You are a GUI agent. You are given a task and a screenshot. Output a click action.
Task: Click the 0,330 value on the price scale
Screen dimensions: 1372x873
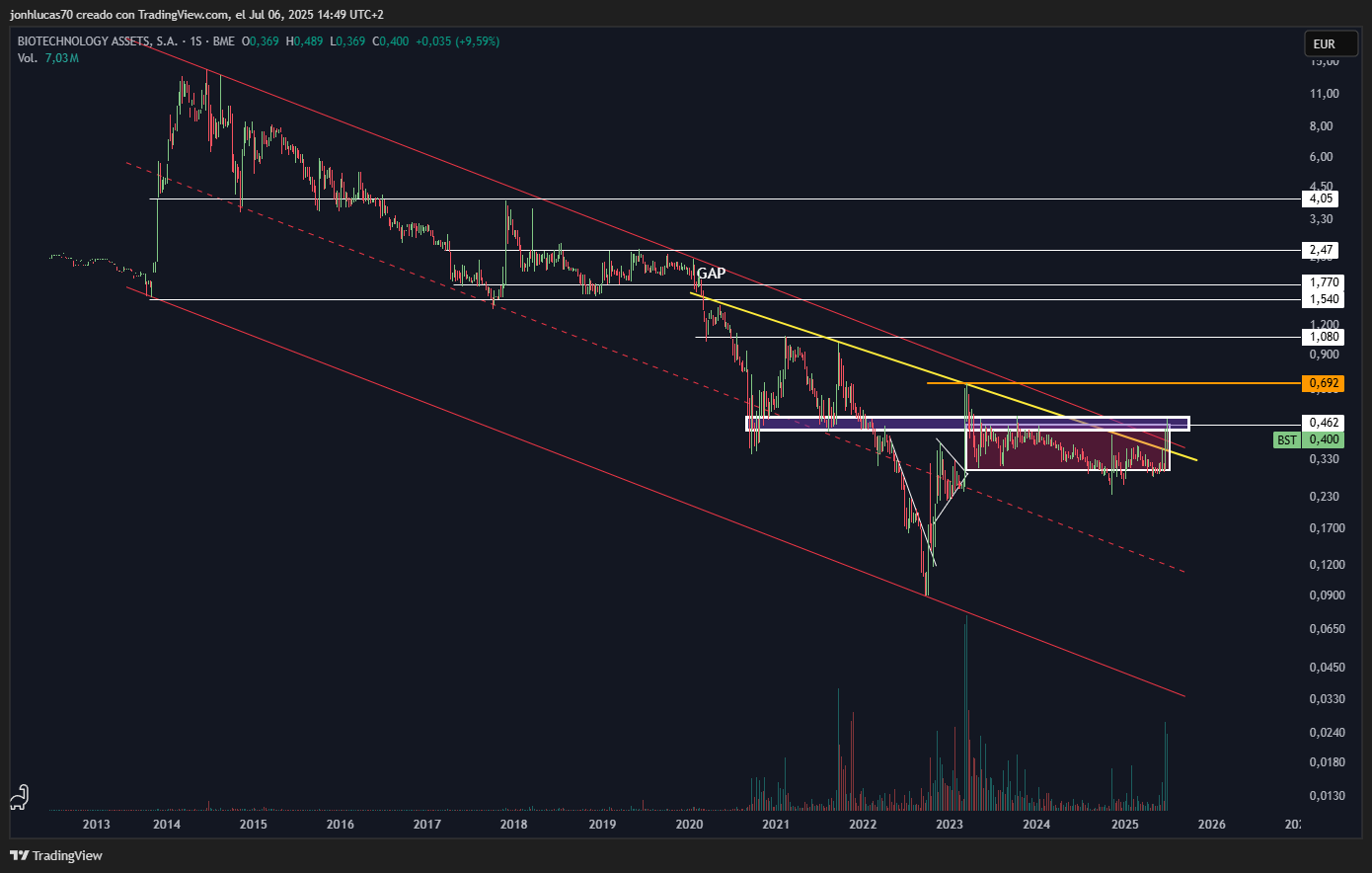click(1325, 459)
